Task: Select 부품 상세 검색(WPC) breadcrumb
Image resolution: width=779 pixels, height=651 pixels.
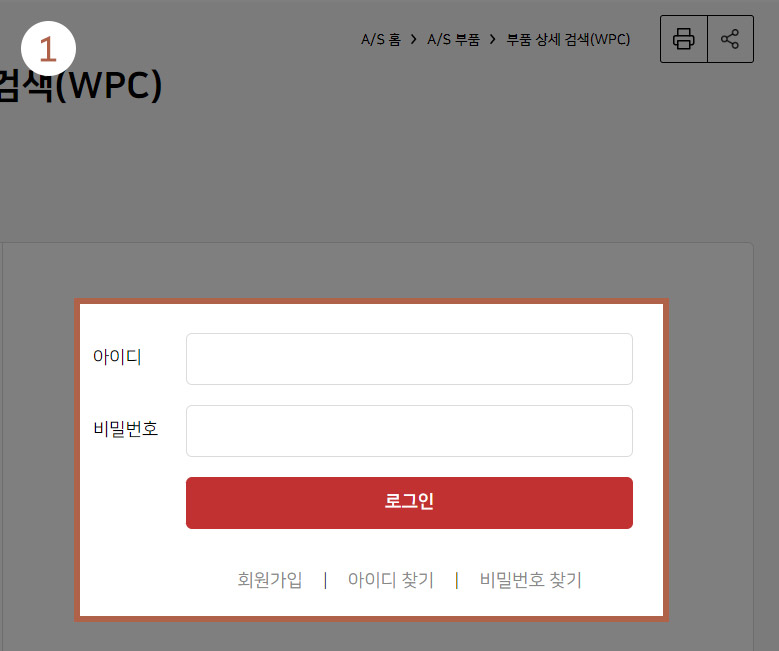Action: tap(568, 39)
